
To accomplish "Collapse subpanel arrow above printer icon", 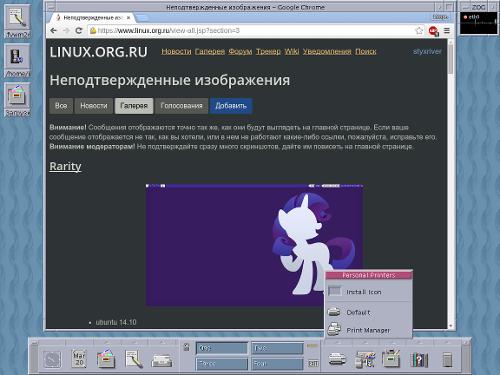I will 337,342.
